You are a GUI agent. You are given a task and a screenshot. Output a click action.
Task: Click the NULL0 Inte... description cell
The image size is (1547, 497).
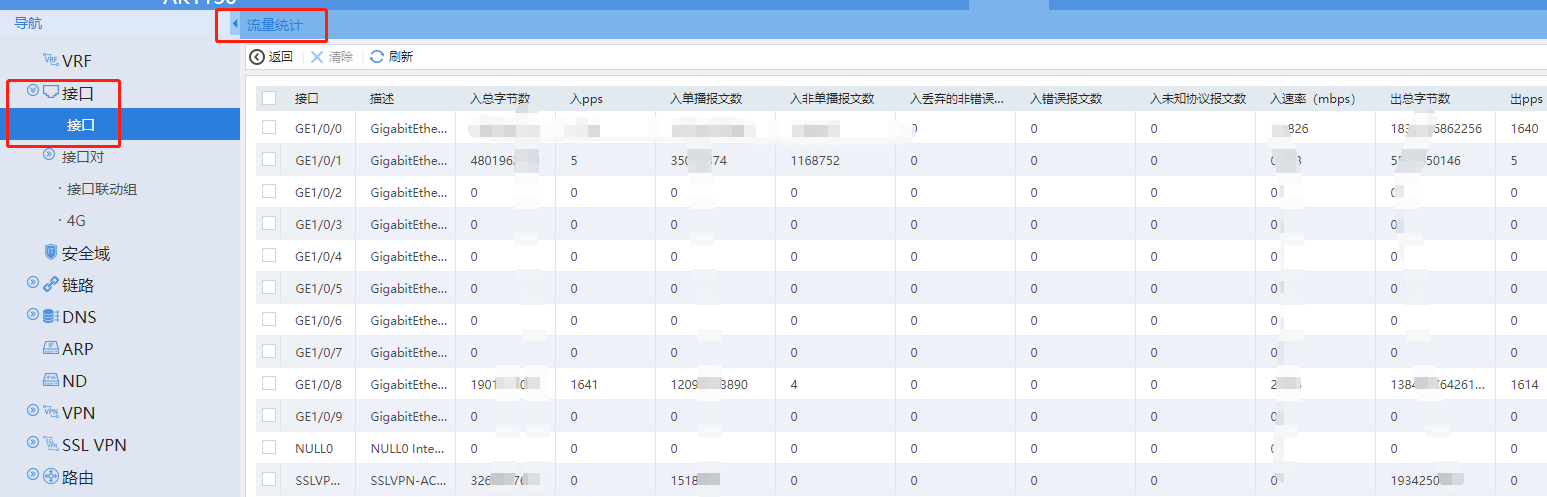point(409,448)
